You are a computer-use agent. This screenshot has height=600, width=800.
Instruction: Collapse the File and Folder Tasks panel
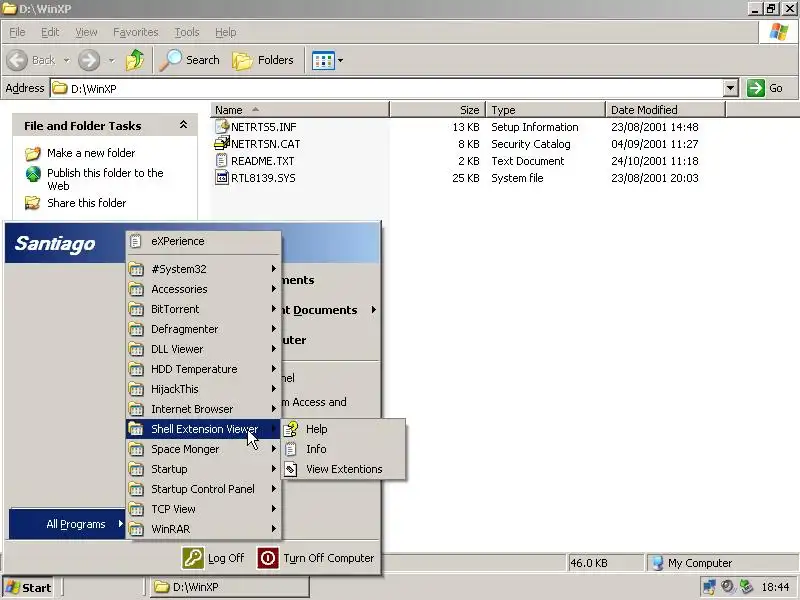pyautogui.click(x=183, y=125)
